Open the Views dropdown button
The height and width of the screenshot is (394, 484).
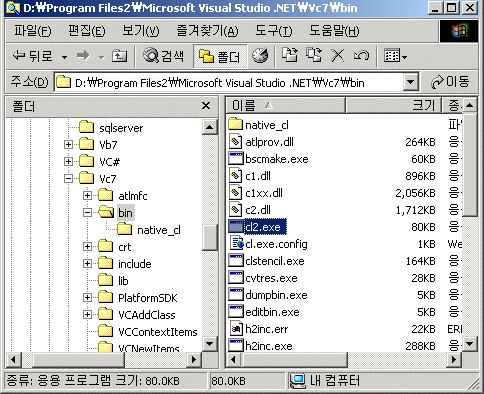pyautogui.click(x=395, y=56)
